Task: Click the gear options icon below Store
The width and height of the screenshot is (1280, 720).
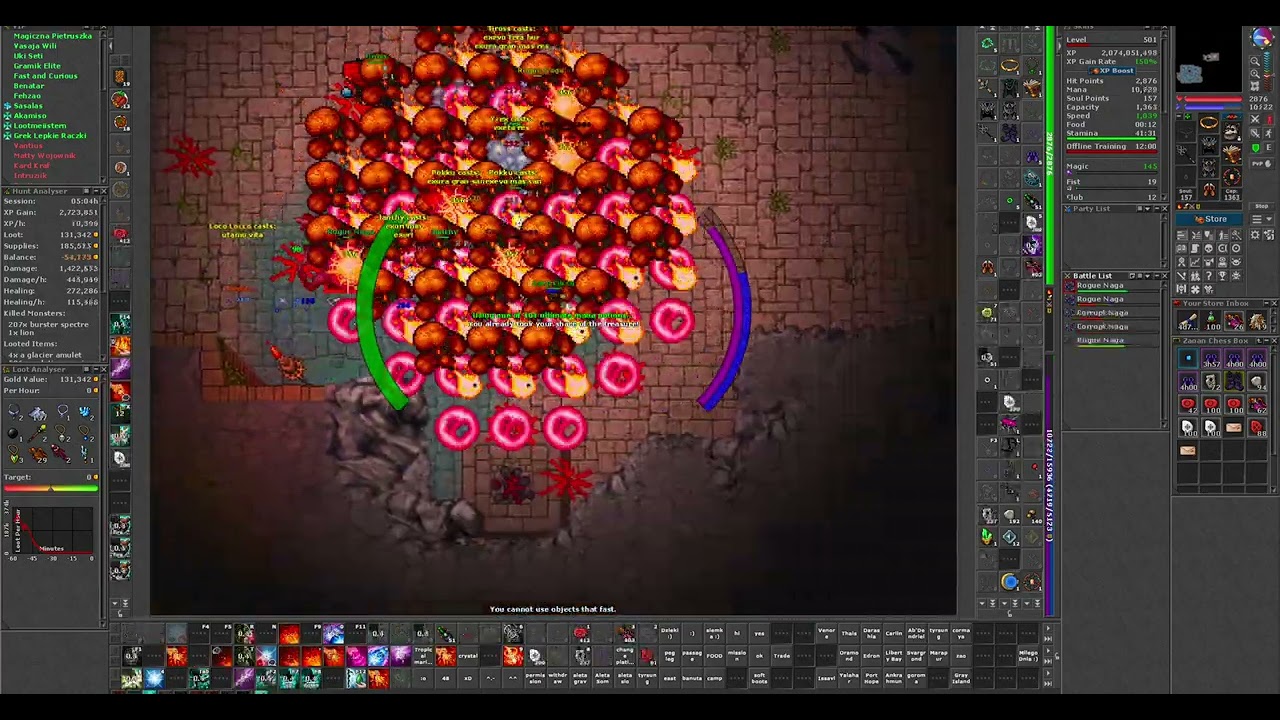Action: tap(1255, 234)
